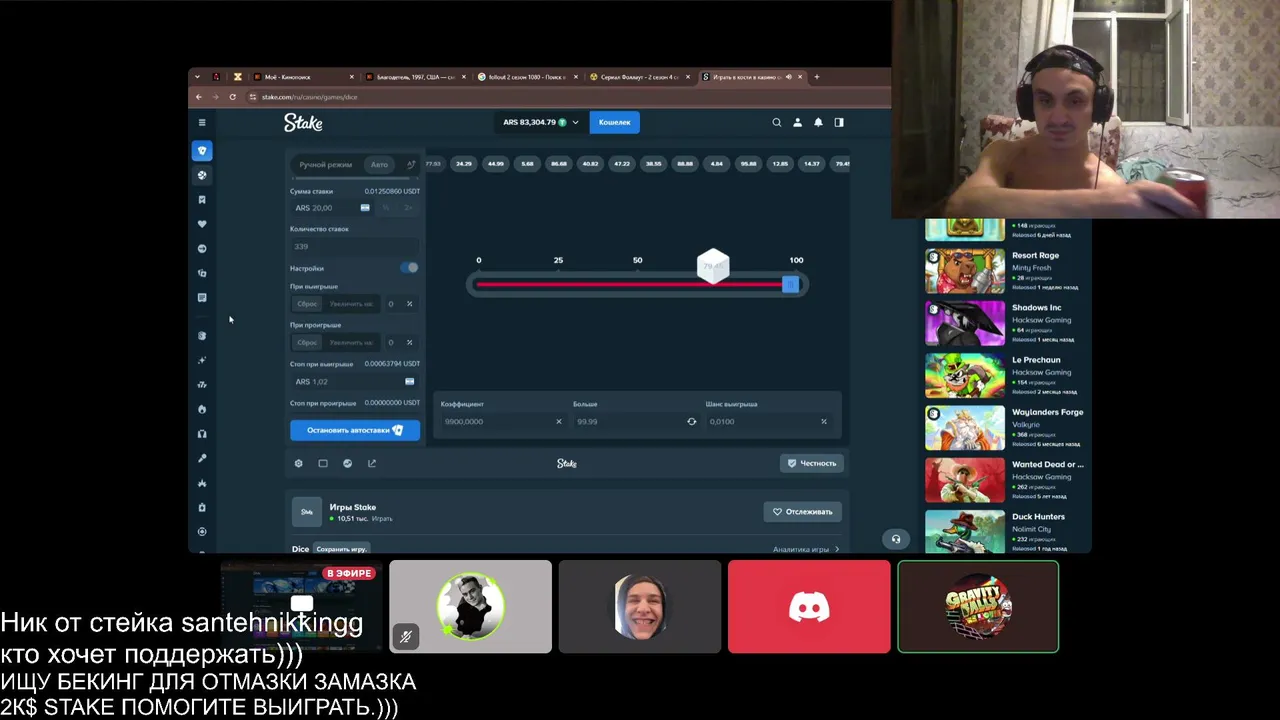Toggle theater mode rectangle icon

323,463
